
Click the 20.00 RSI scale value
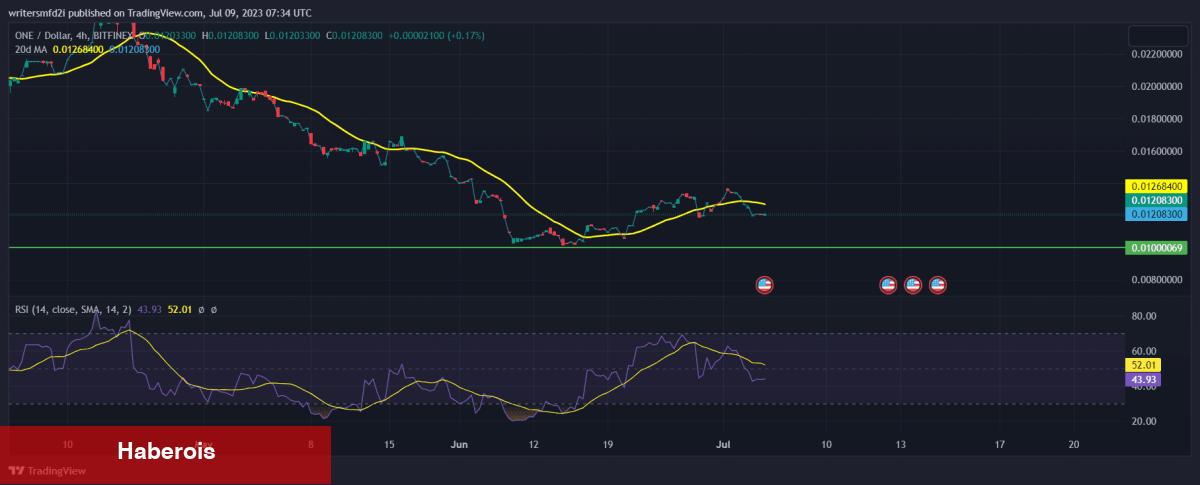1144,421
